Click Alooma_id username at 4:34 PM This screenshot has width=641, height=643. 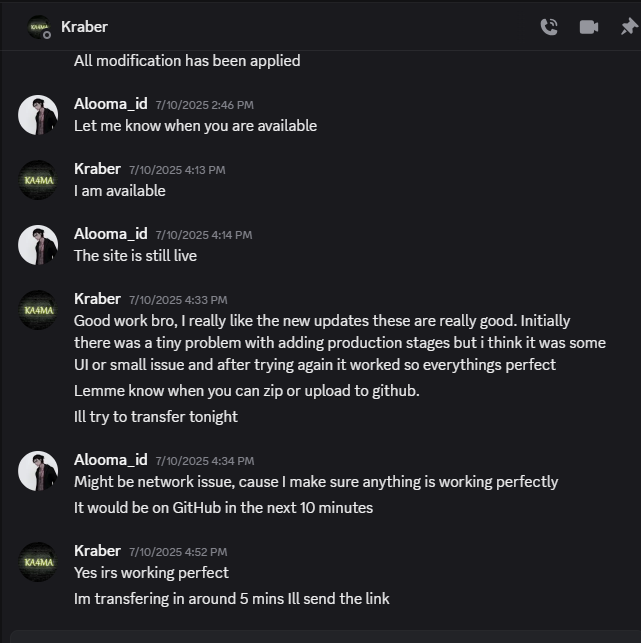pyautogui.click(x=110, y=460)
